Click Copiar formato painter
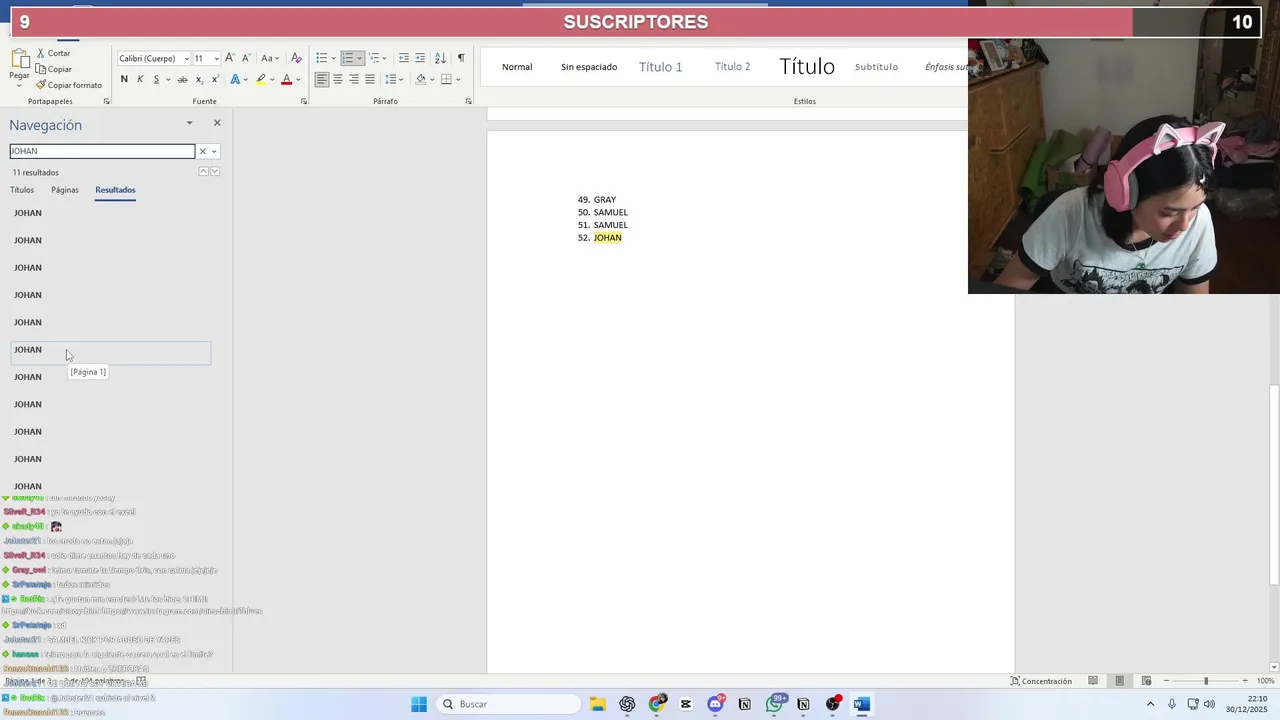The width and height of the screenshot is (1280, 720). coord(68,85)
